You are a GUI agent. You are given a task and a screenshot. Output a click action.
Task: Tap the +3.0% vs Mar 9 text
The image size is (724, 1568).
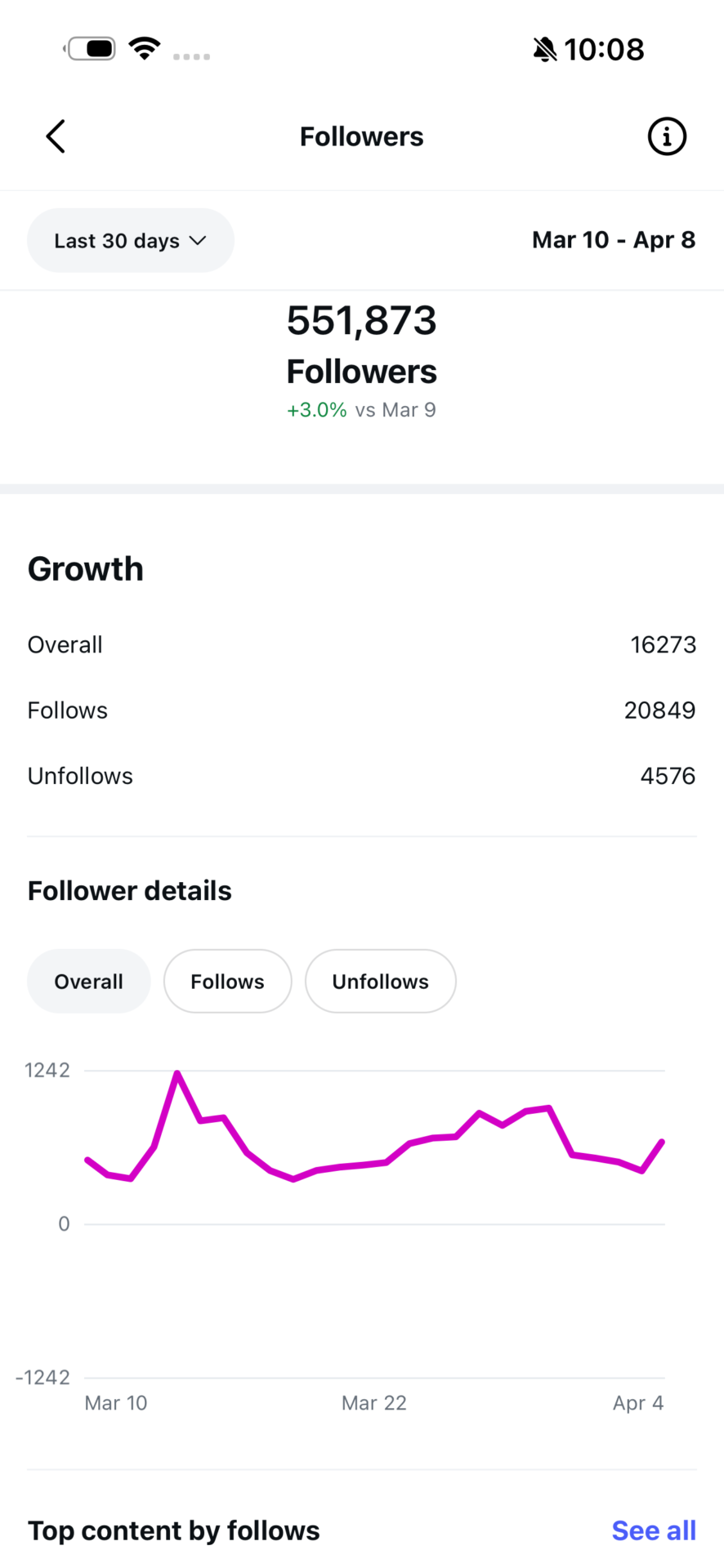(x=361, y=410)
